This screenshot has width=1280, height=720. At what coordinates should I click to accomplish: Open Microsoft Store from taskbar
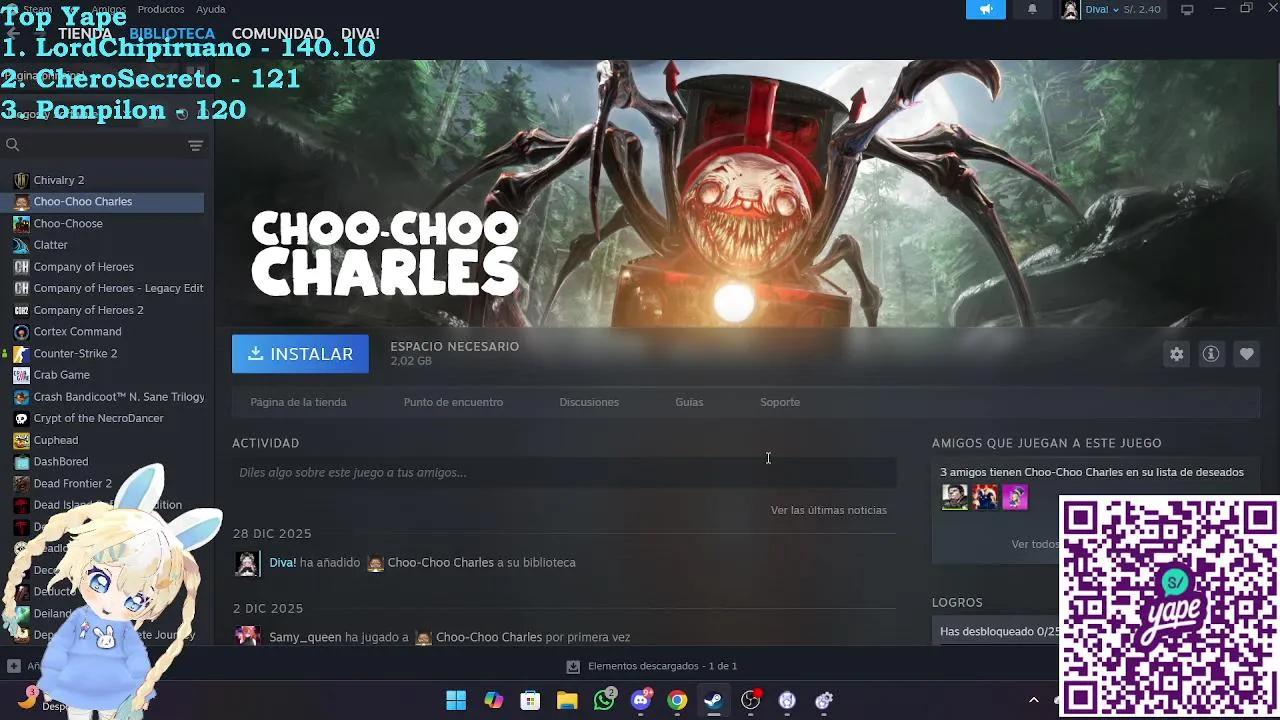pos(530,700)
